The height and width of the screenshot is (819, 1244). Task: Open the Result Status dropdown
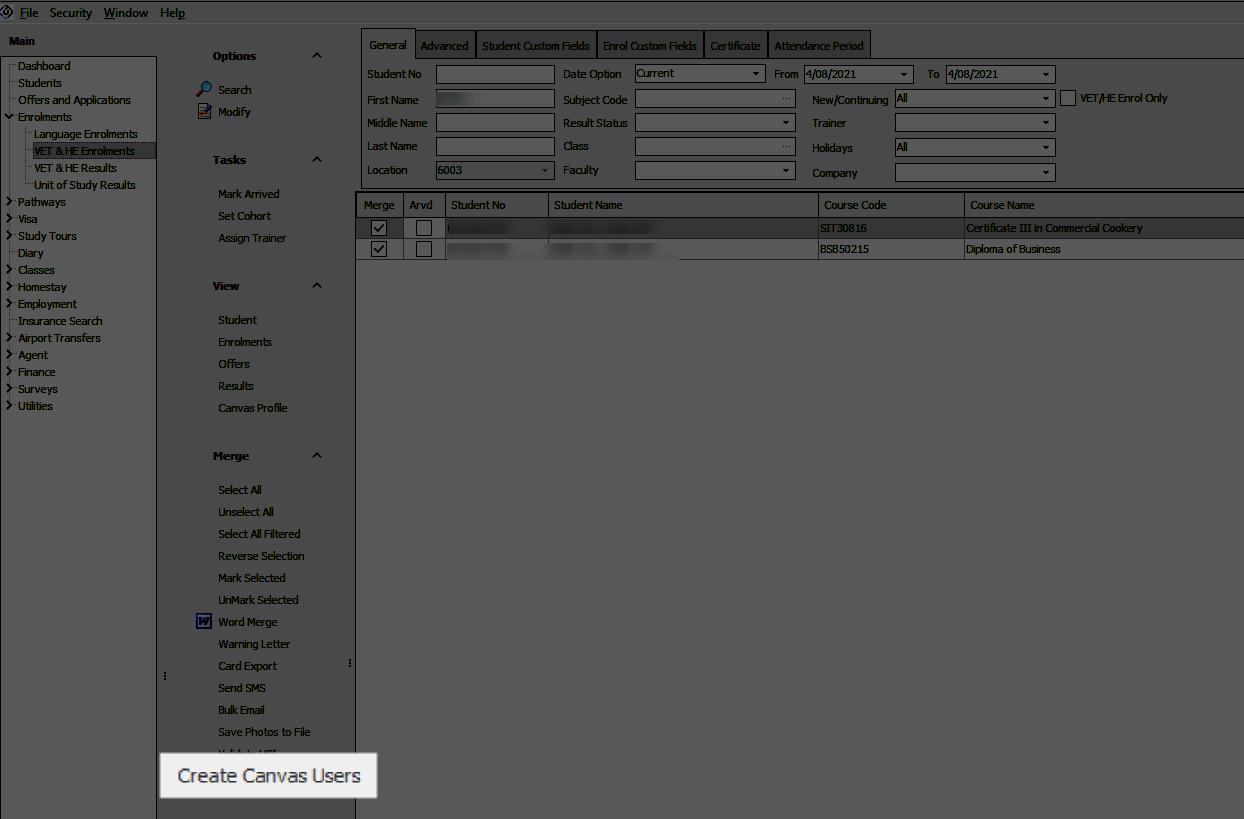pyautogui.click(x=786, y=123)
